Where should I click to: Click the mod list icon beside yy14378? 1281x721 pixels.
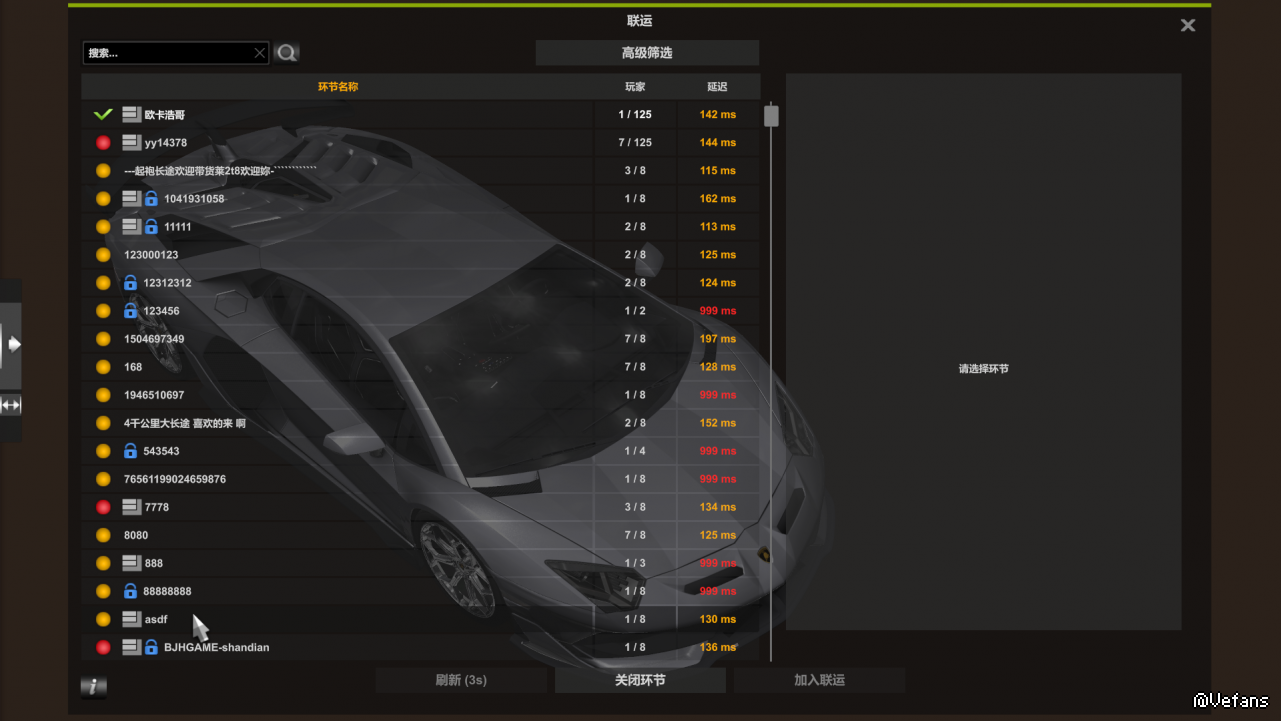132,143
